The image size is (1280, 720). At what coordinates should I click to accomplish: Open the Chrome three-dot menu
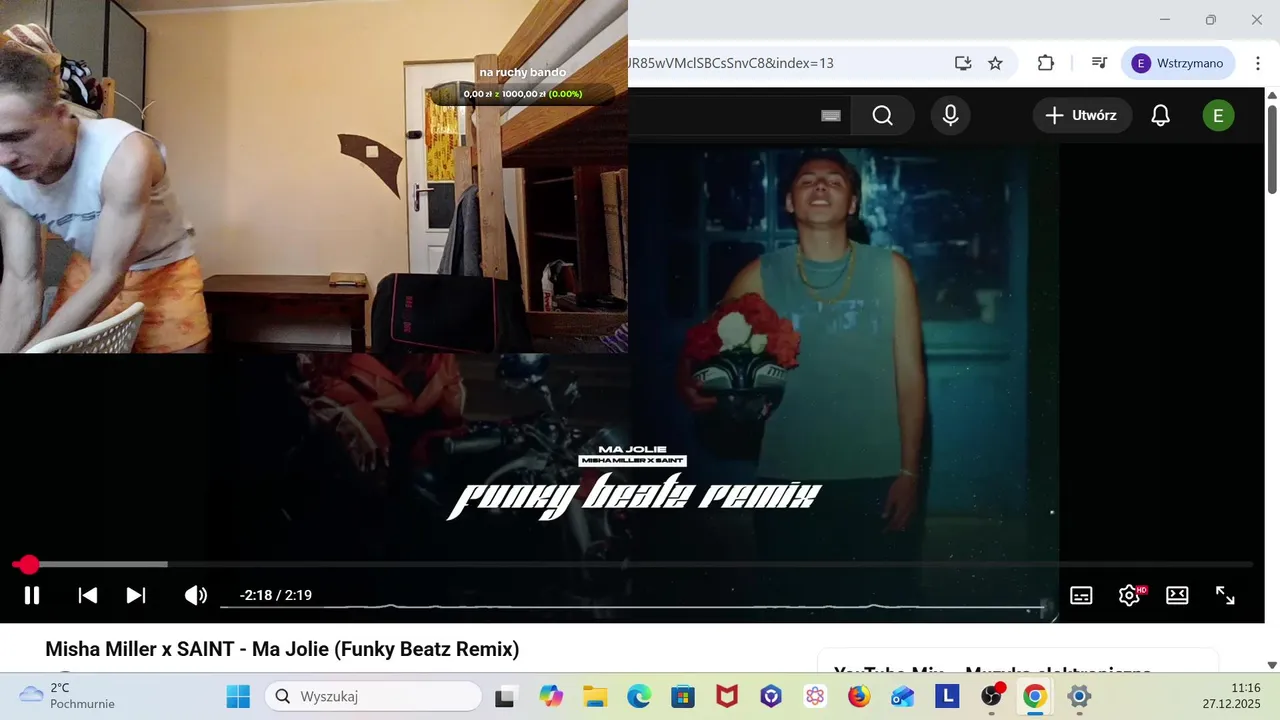coord(1257,63)
